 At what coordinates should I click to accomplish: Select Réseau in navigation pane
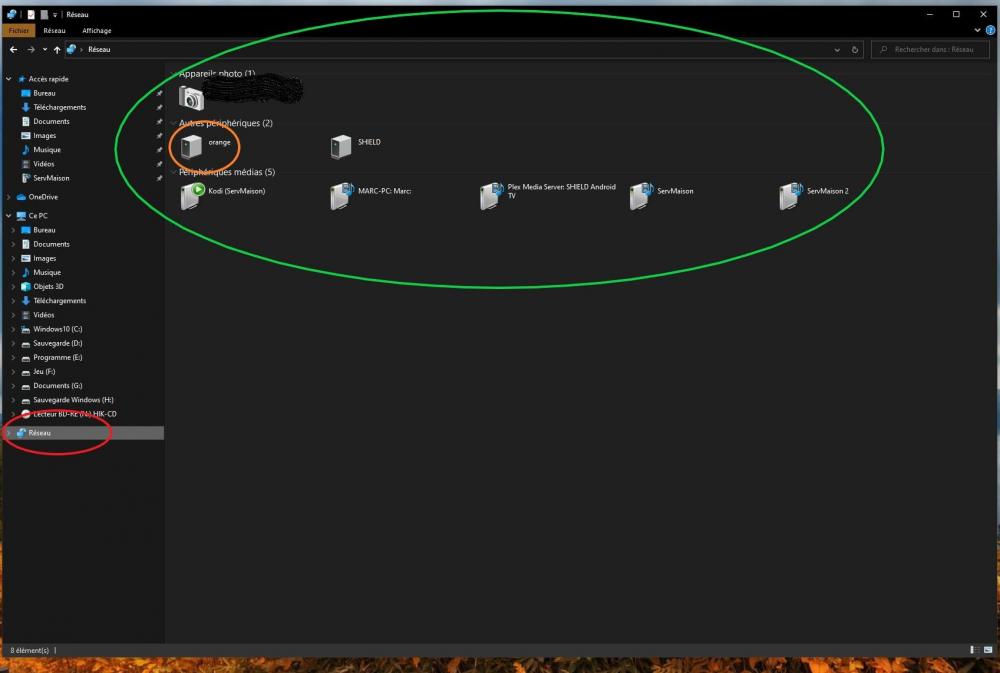(39, 433)
